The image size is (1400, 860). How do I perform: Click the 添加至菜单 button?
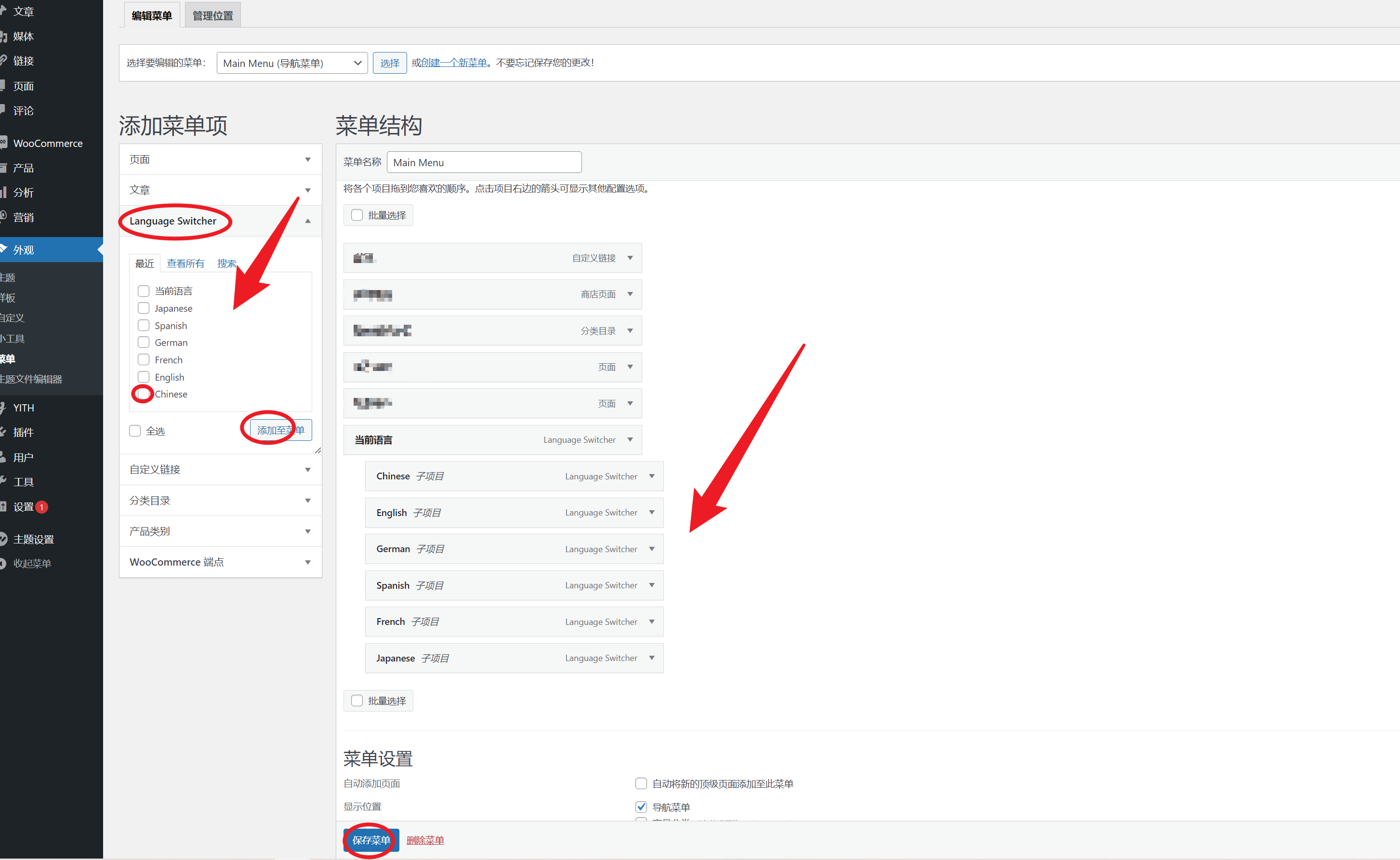(279, 429)
